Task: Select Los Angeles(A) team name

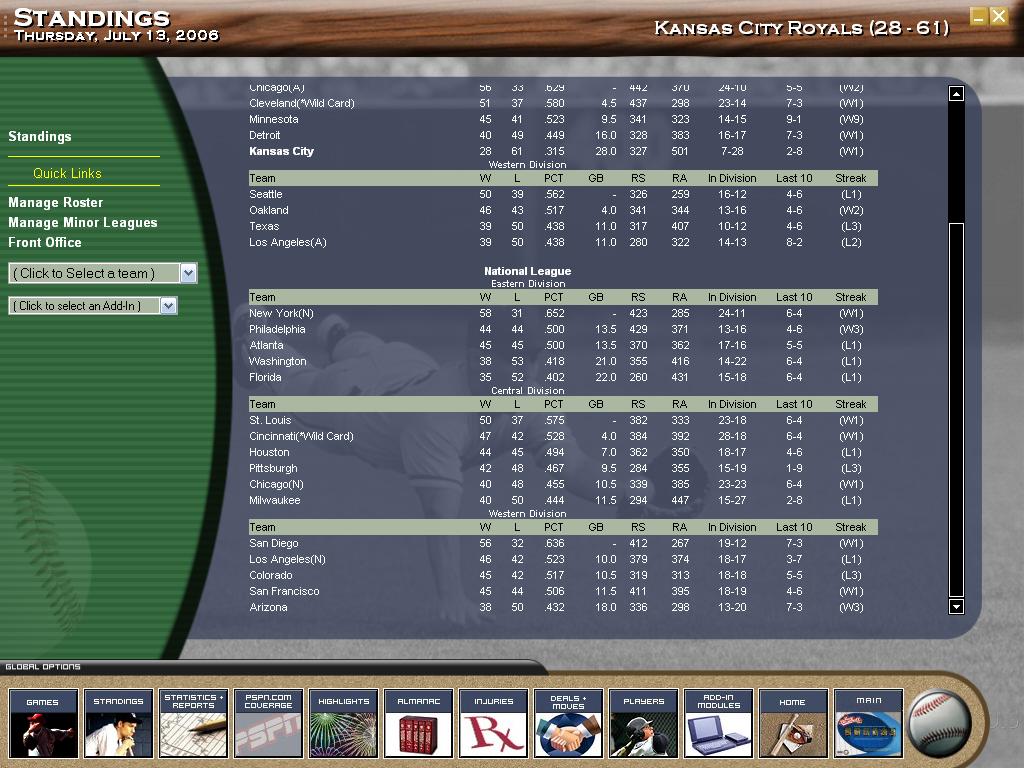Action: click(287, 242)
